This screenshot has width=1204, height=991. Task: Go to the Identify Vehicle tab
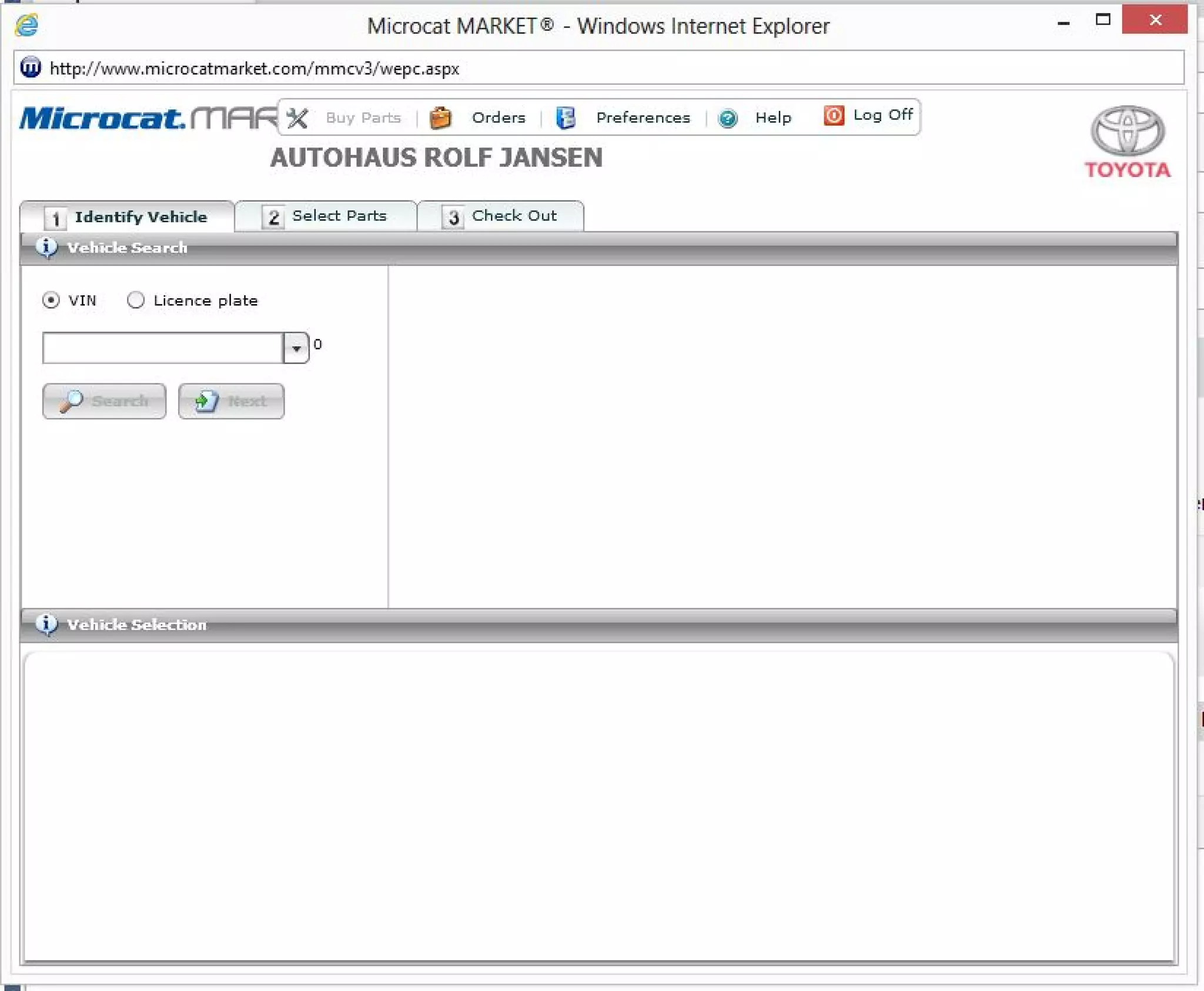(x=127, y=216)
